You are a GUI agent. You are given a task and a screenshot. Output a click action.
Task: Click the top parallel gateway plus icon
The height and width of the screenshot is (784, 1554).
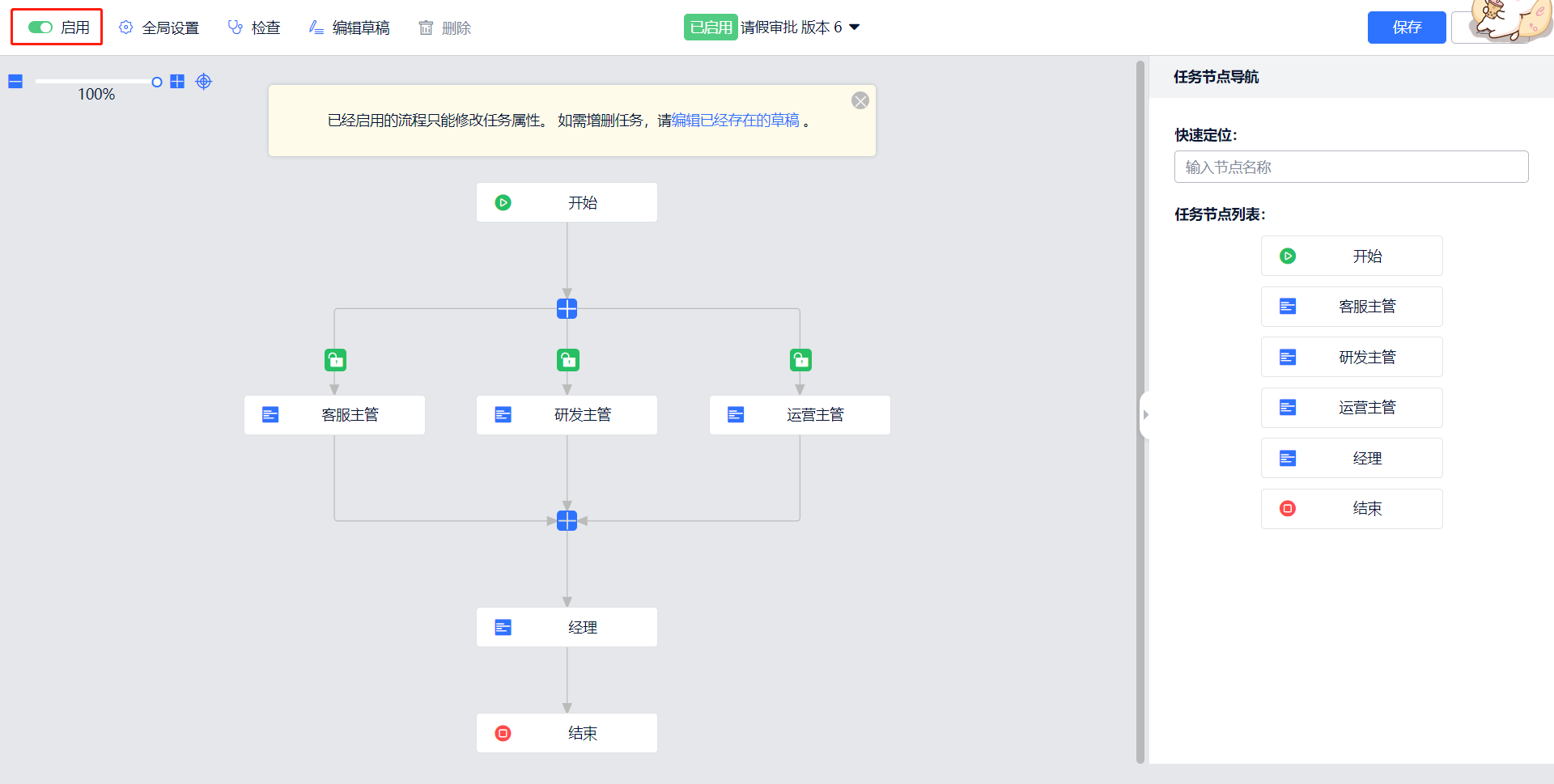(567, 309)
